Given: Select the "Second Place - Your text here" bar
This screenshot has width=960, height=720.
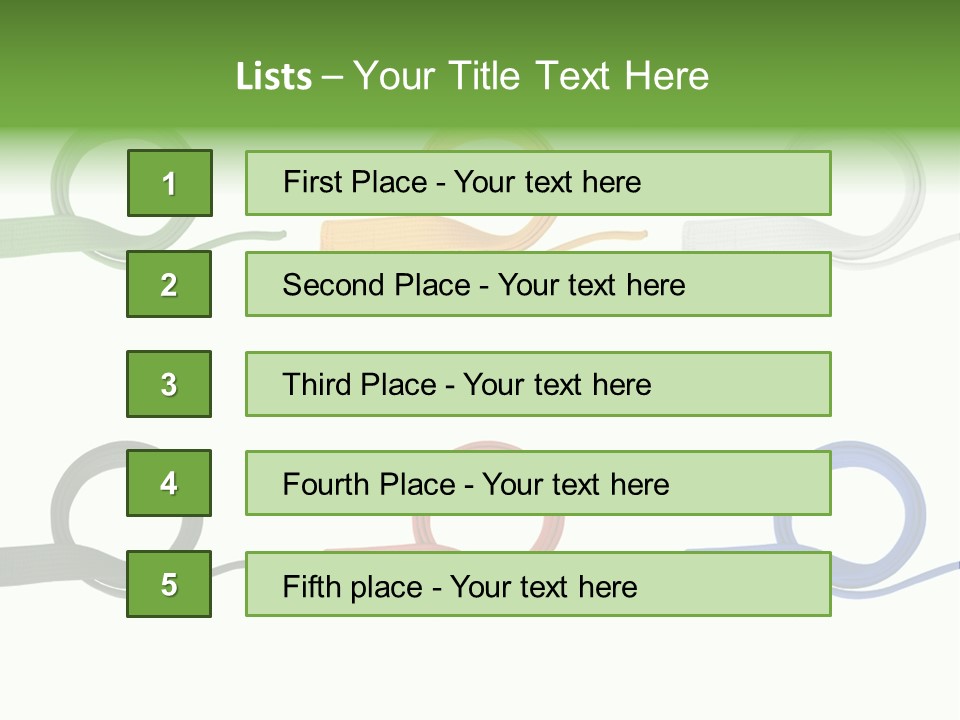Looking at the screenshot, I should coord(538,284).
